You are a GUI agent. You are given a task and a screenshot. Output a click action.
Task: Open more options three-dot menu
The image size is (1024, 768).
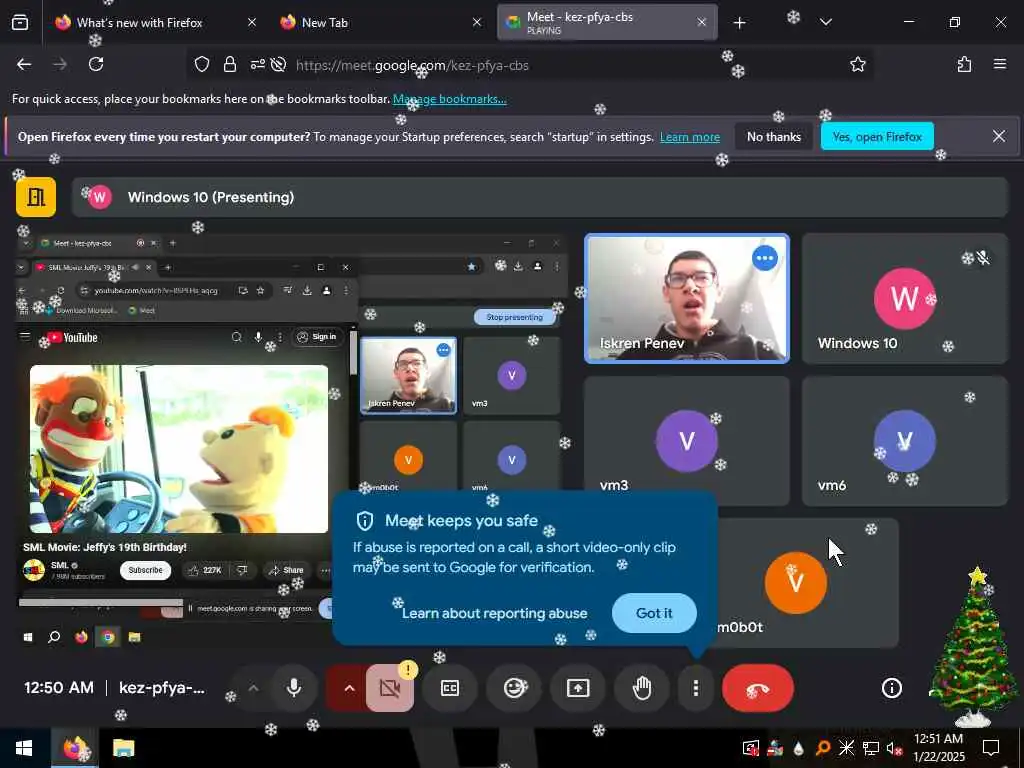click(696, 688)
